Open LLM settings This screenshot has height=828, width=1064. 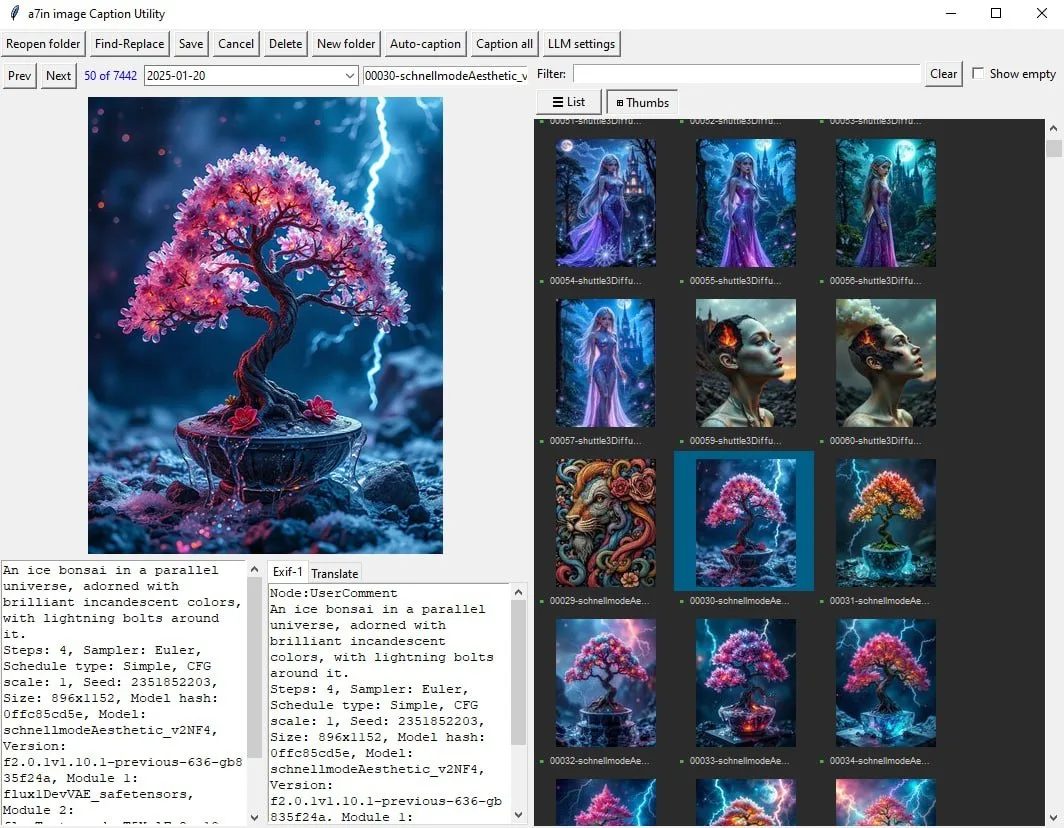581,44
